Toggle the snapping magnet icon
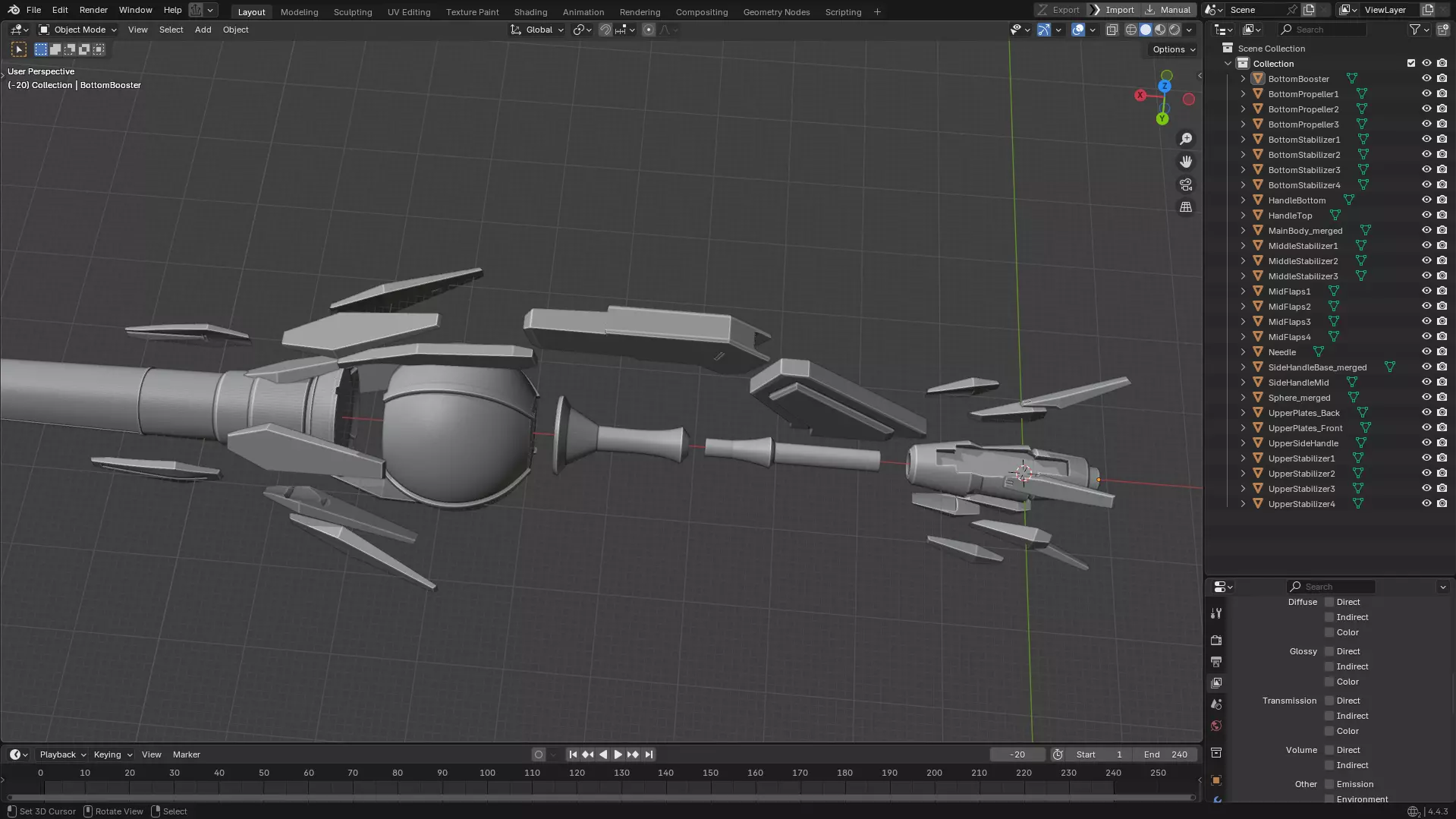 pyautogui.click(x=605, y=30)
